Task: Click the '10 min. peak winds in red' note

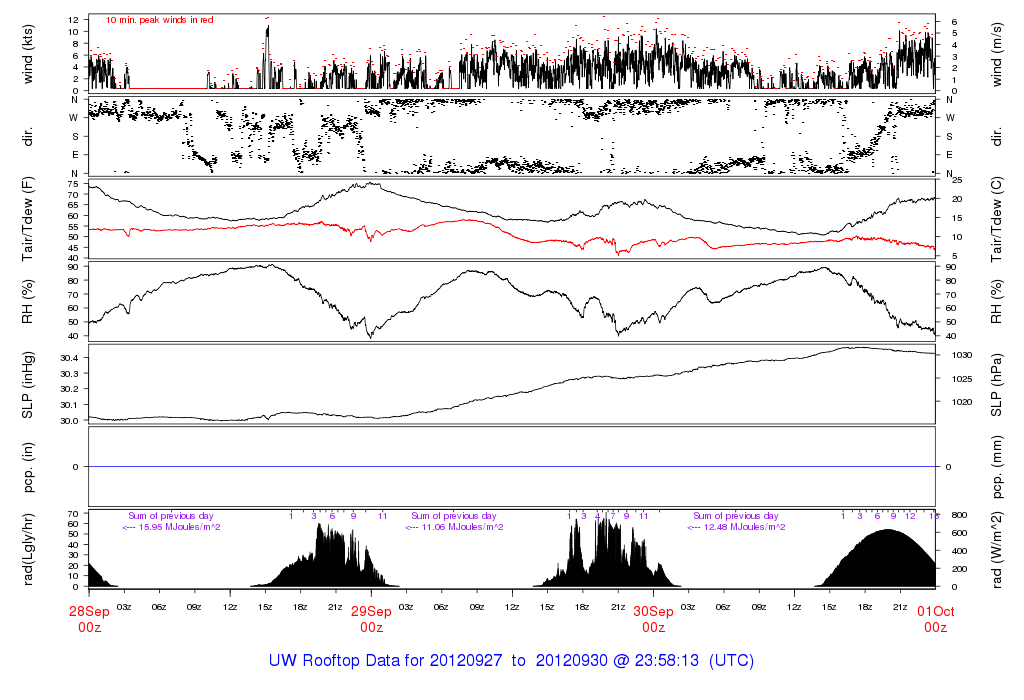Action: click(x=159, y=20)
